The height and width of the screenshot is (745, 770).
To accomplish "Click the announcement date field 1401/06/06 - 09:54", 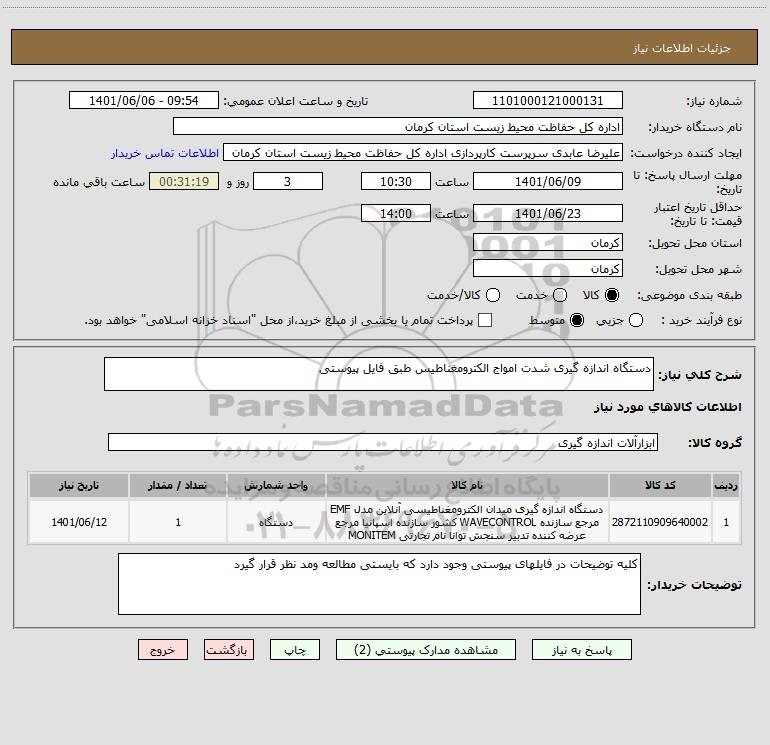I will pos(144,101).
